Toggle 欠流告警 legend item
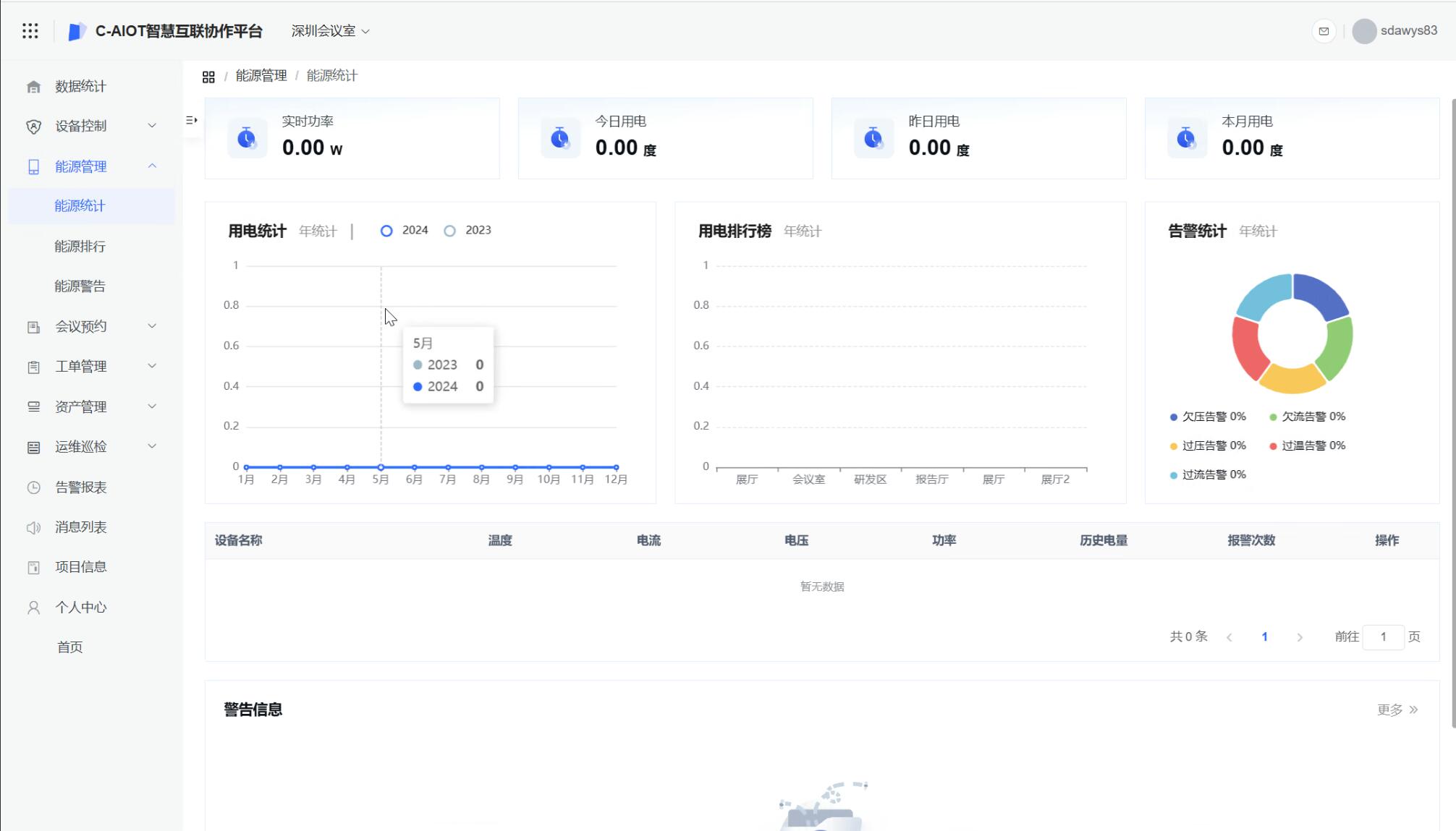The image size is (1456, 831). click(1308, 417)
